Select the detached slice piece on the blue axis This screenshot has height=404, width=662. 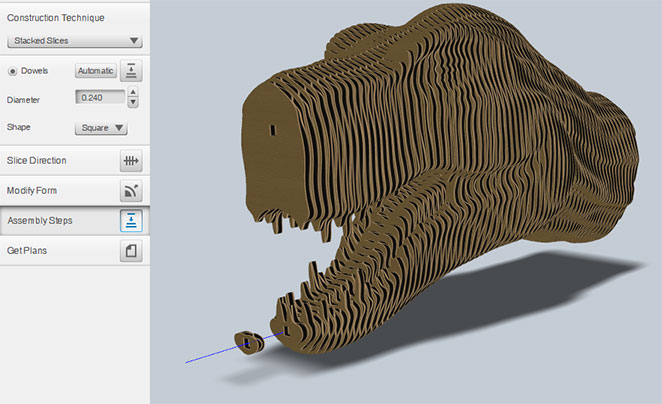click(x=250, y=342)
